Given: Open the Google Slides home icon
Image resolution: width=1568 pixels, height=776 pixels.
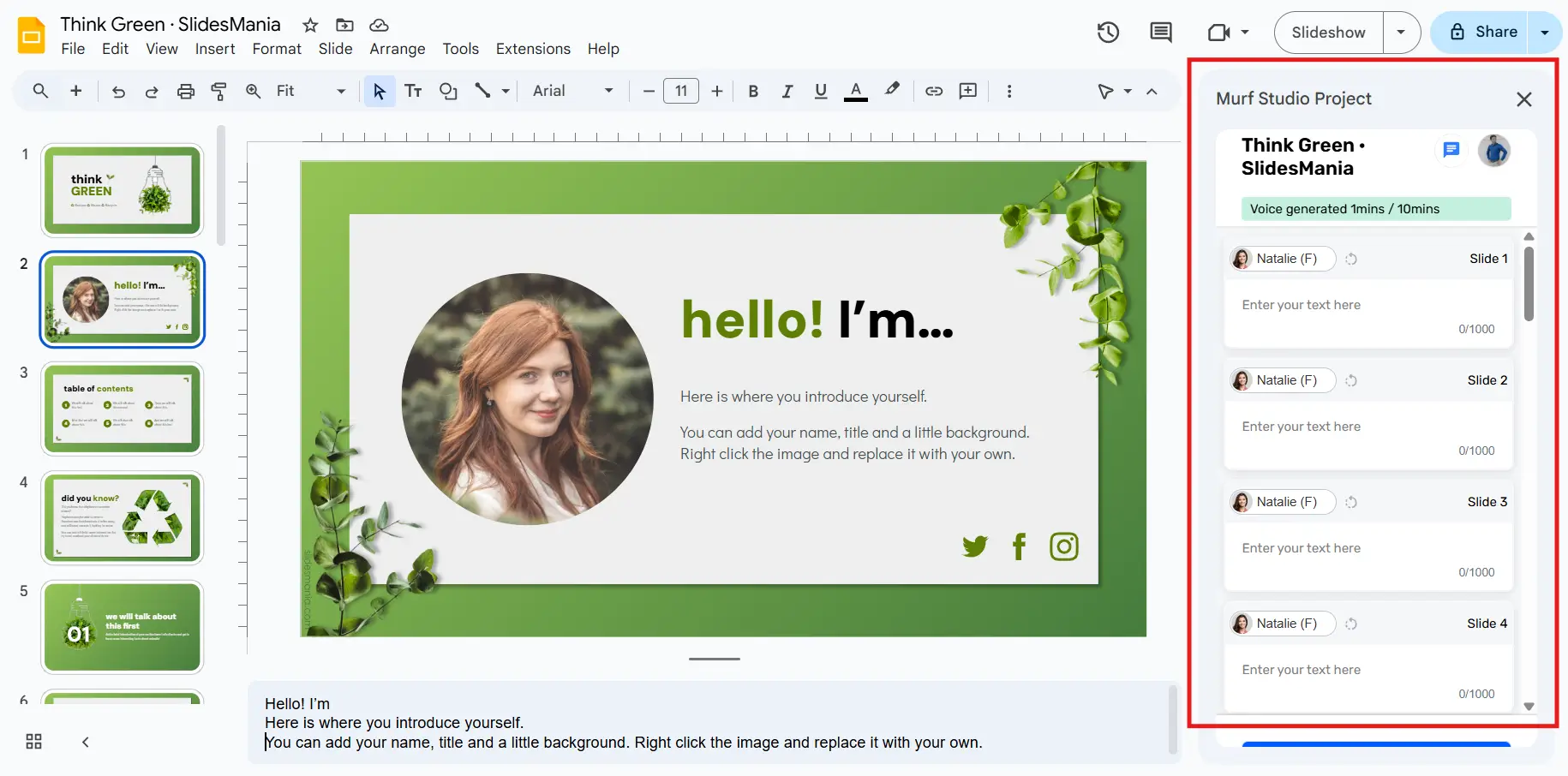Looking at the screenshot, I should tap(32, 35).
